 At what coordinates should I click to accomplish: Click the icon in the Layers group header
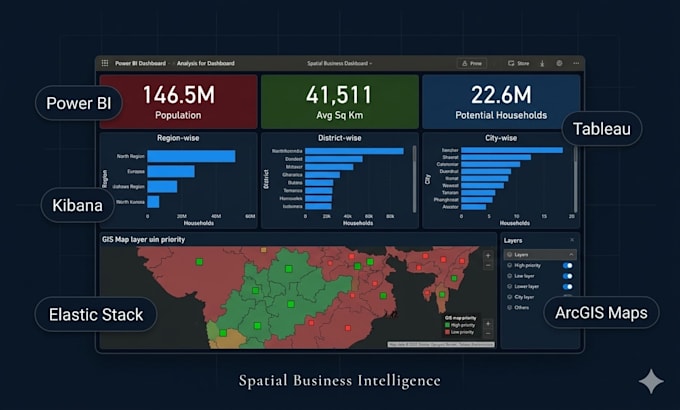pyautogui.click(x=510, y=255)
